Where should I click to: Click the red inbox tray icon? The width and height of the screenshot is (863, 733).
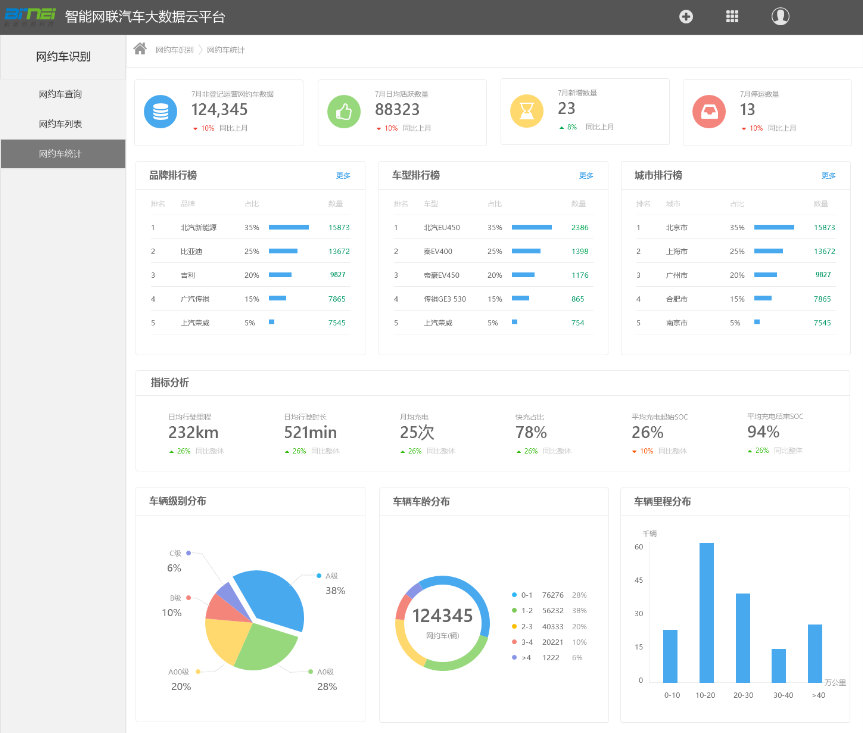708,111
